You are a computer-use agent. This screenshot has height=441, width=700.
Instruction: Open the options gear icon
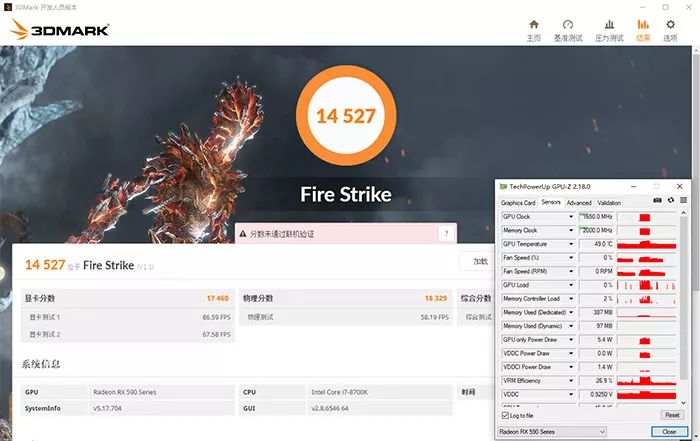click(x=670, y=25)
